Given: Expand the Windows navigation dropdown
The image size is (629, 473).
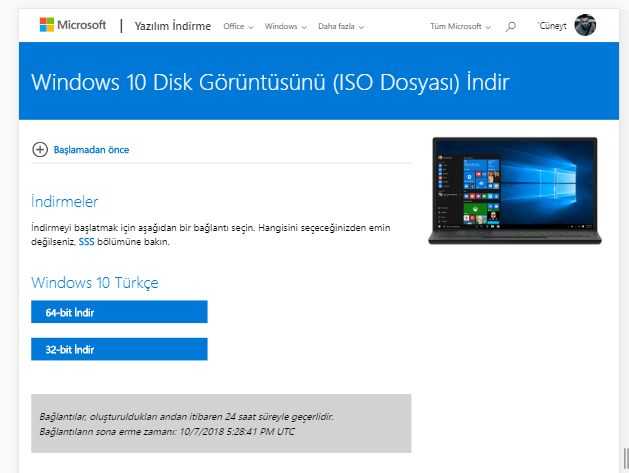Looking at the screenshot, I should [287, 27].
